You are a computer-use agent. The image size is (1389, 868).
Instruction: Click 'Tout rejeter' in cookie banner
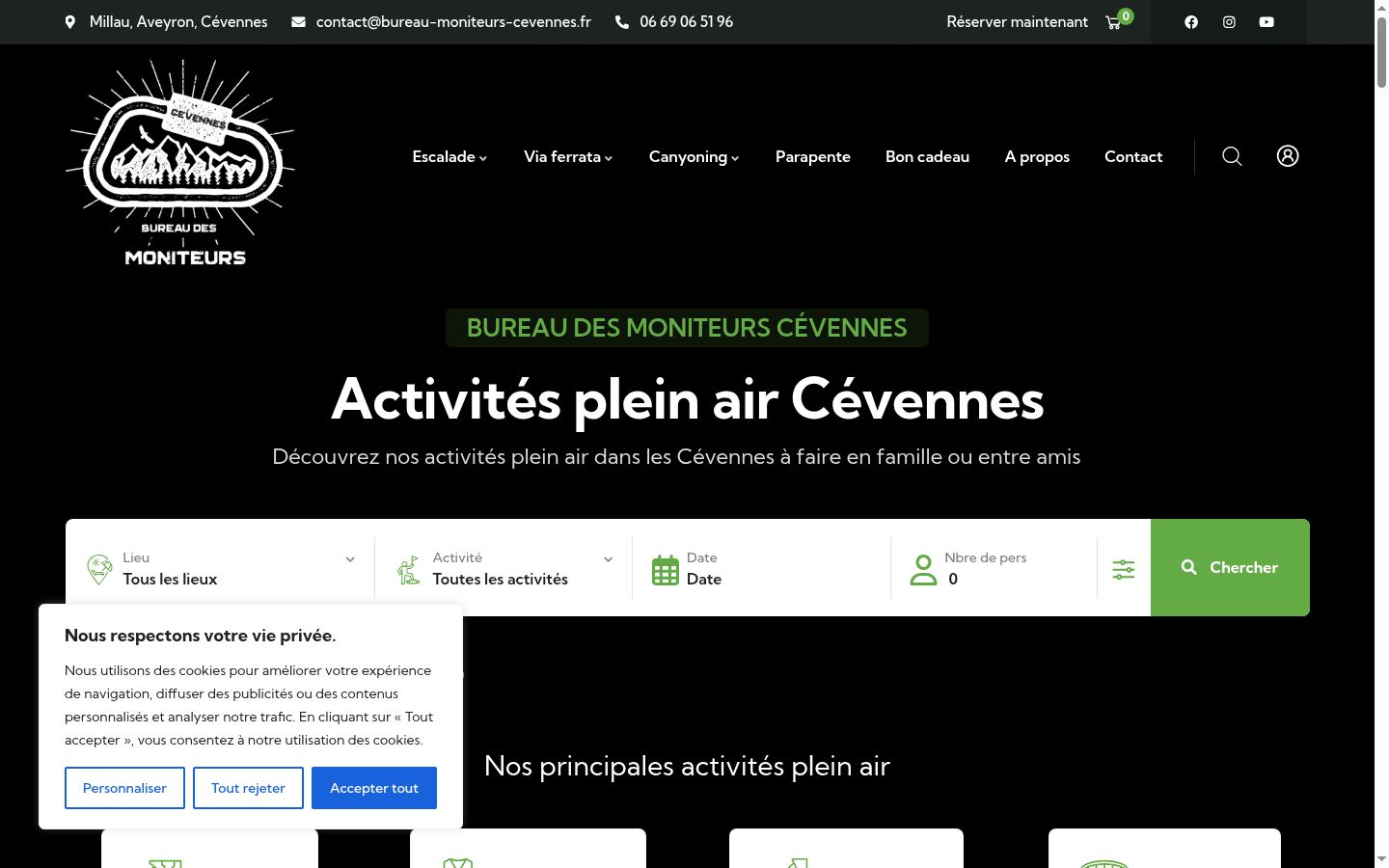(248, 788)
